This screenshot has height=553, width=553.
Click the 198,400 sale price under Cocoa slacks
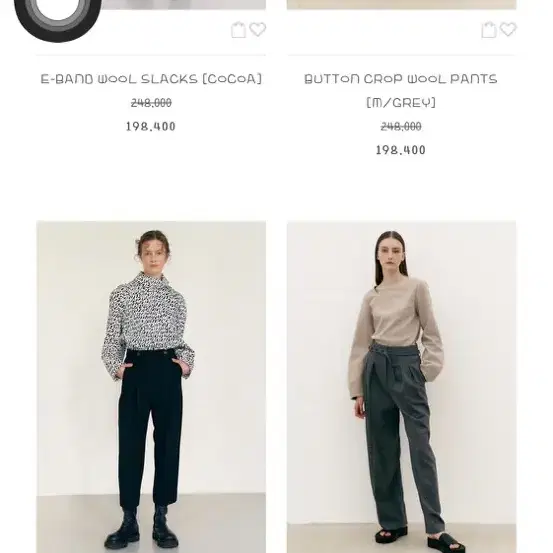[x=151, y=126]
